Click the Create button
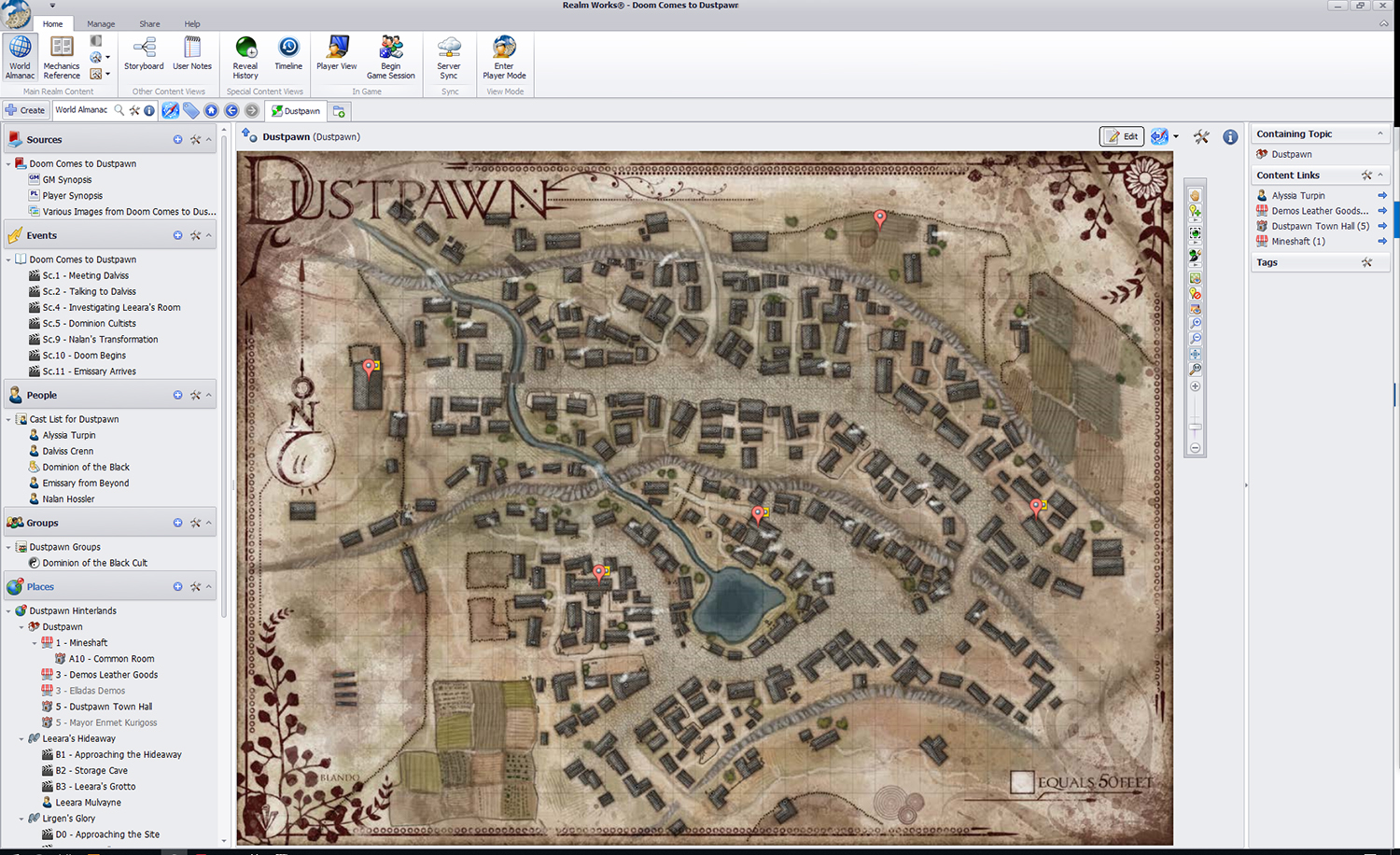 pyautogui.click(x=25, y=110)
